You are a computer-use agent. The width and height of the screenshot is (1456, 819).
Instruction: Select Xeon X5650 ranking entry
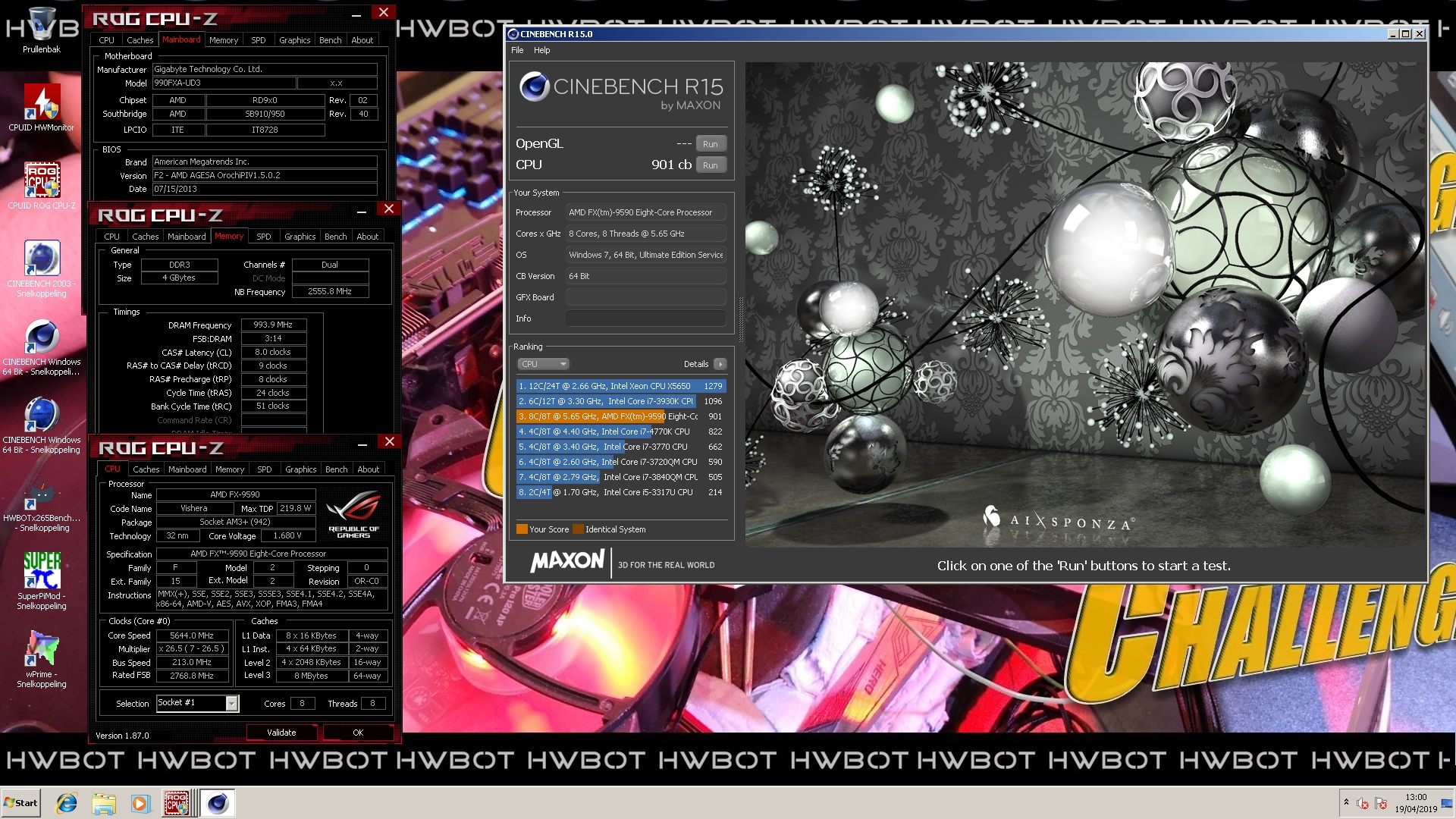[620, 386]
